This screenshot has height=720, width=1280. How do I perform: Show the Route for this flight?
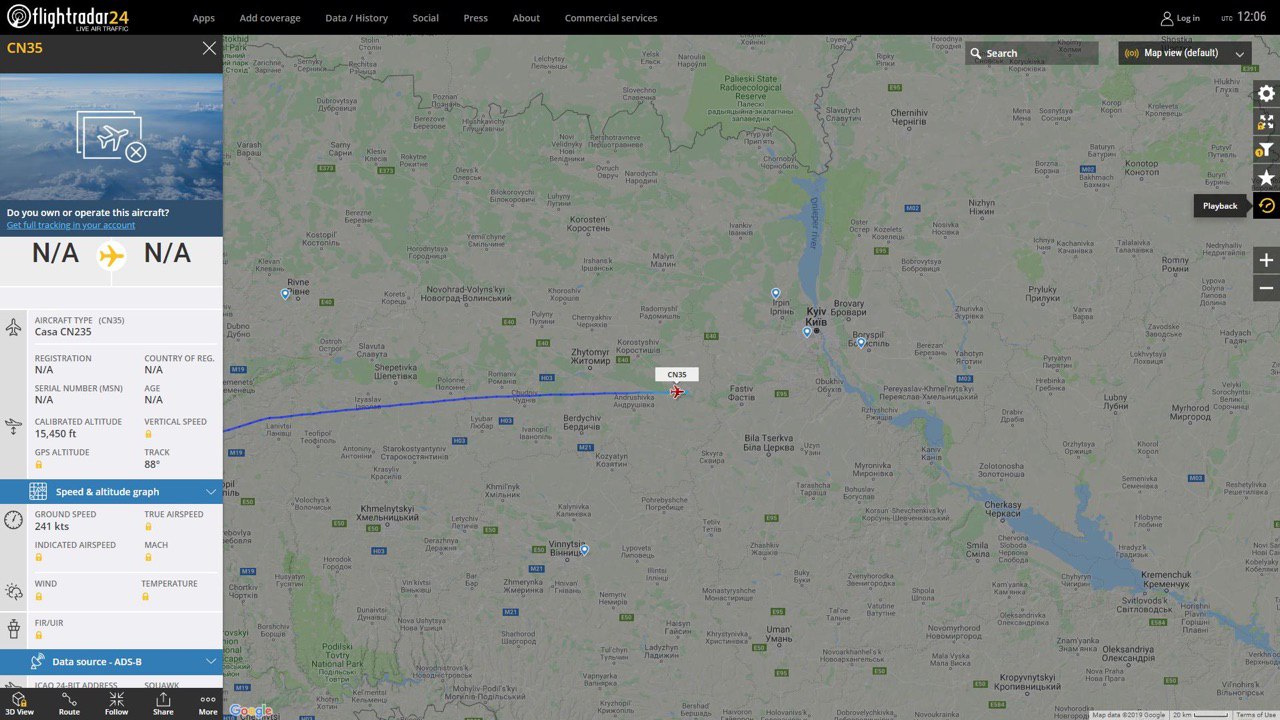(x=69, y=704)
